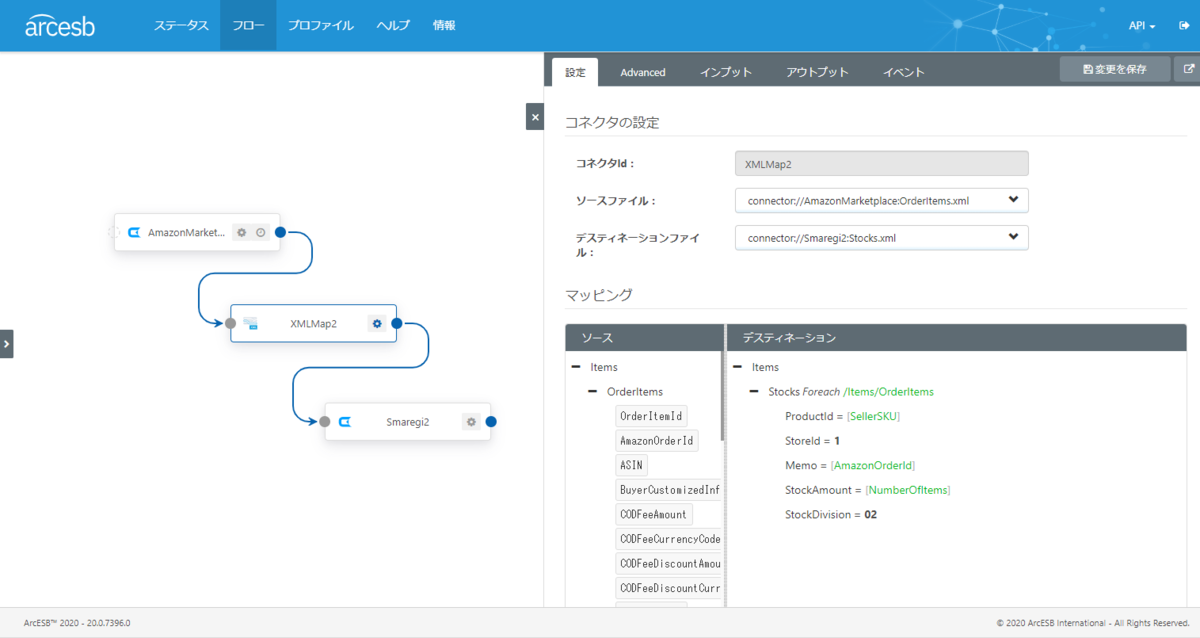Switch to the イベント tab
Viewport: 1200px width, 638px height.
click(903, 72)
